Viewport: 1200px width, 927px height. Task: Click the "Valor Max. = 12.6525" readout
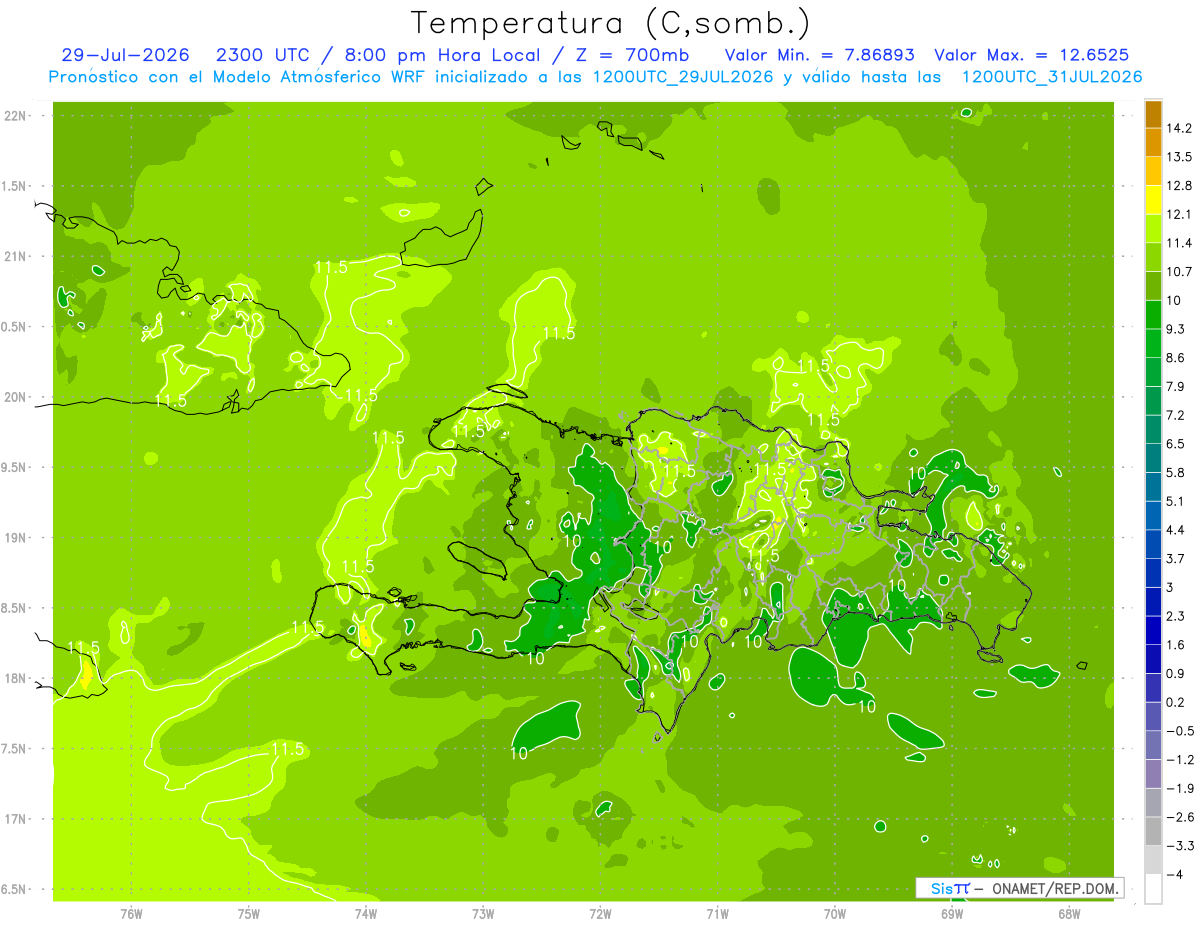pos(1032,55)
